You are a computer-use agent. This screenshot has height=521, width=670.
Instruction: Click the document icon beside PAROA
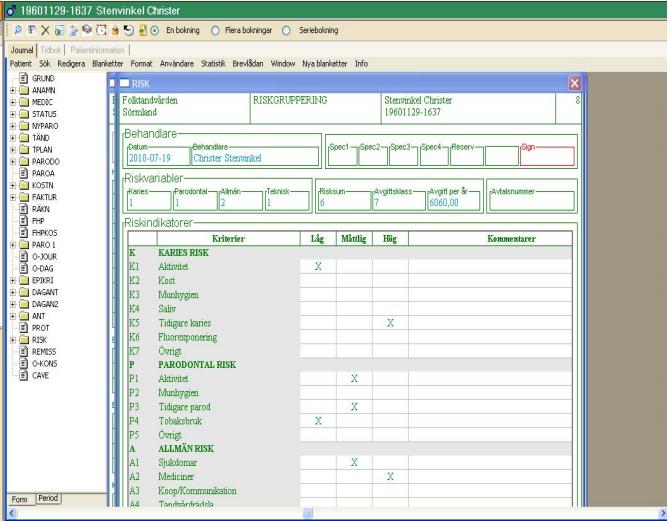click(24, 173)
